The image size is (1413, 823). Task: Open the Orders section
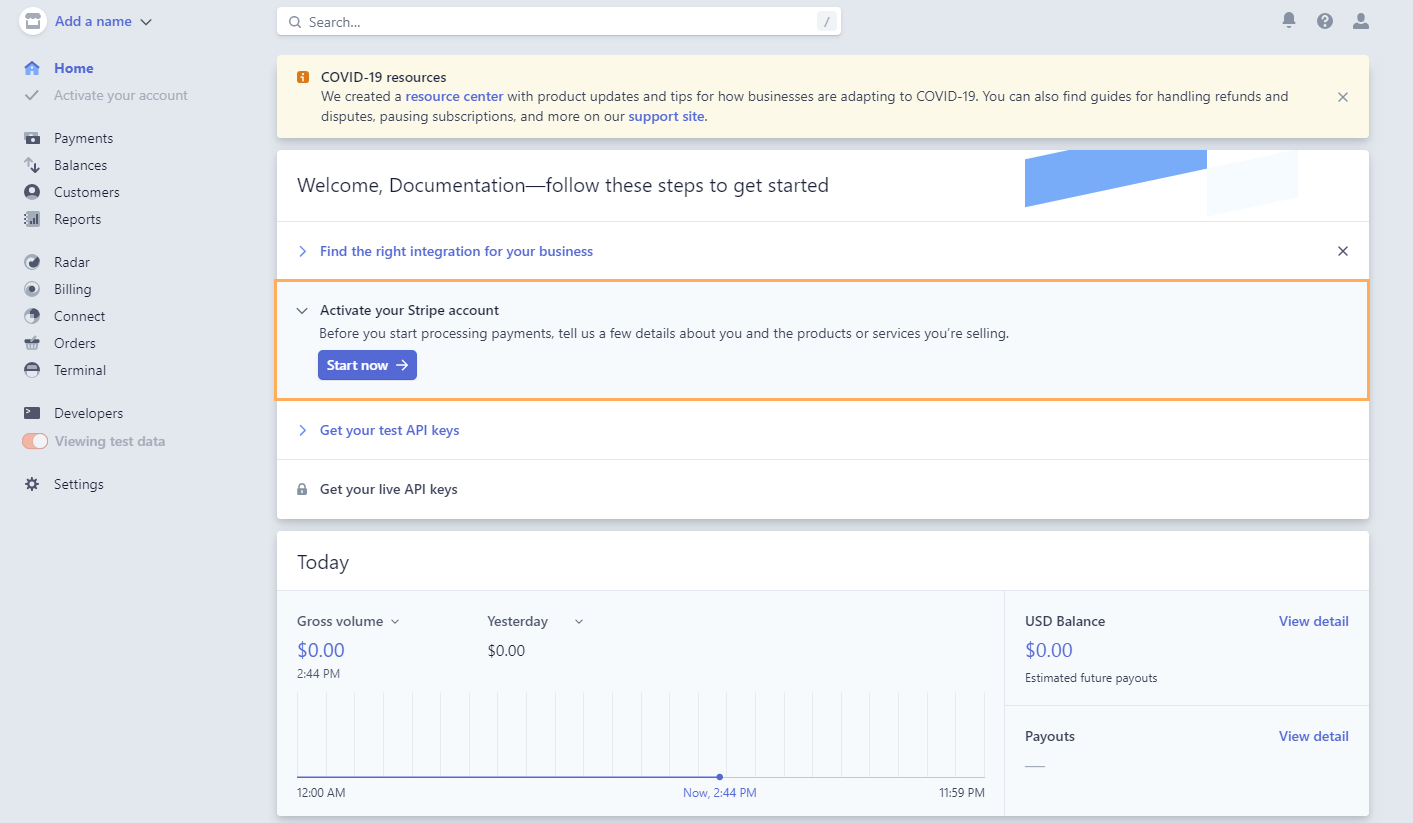coord(75,343)
